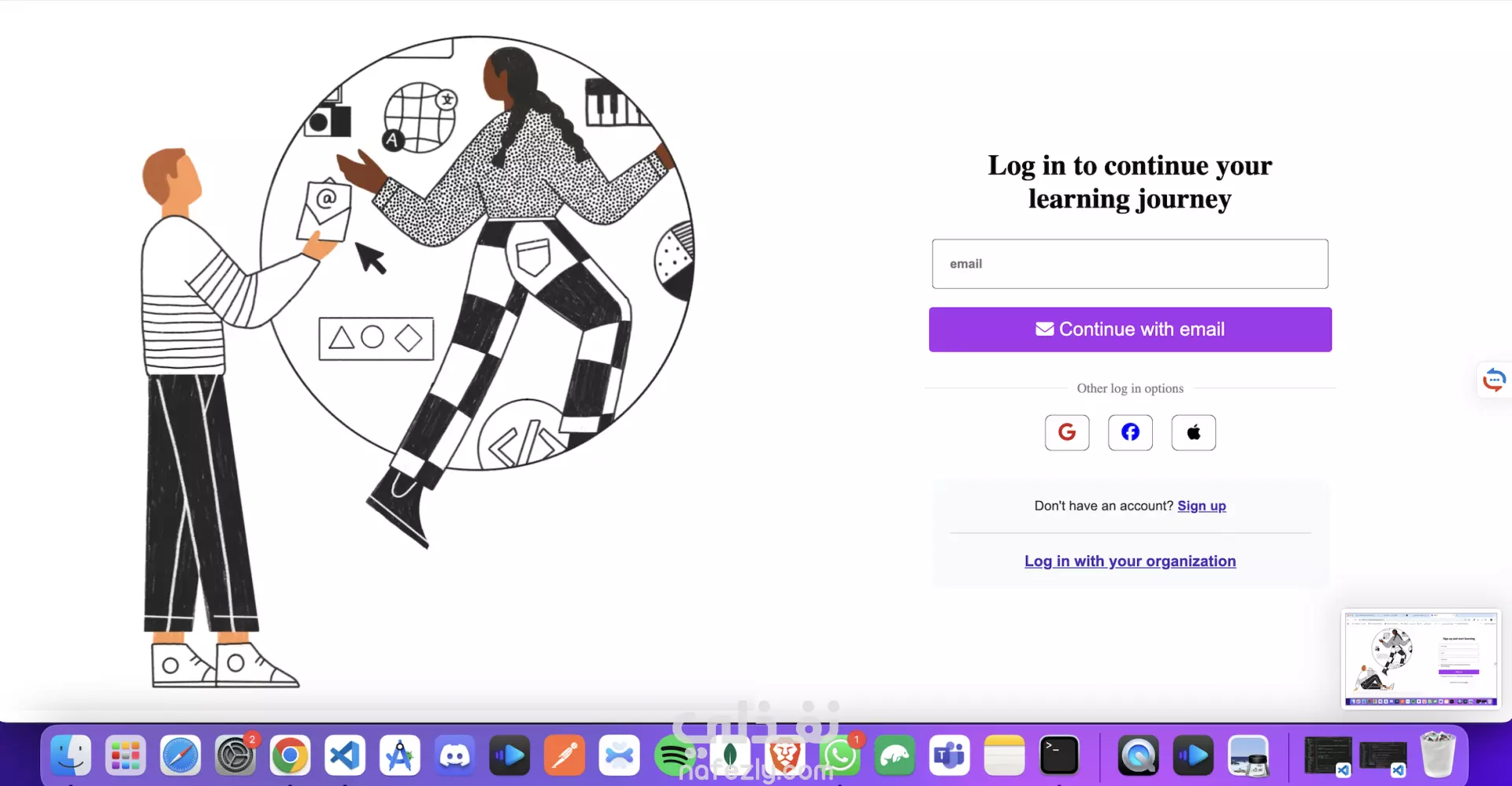Open System Settings gear in dock

235,755
